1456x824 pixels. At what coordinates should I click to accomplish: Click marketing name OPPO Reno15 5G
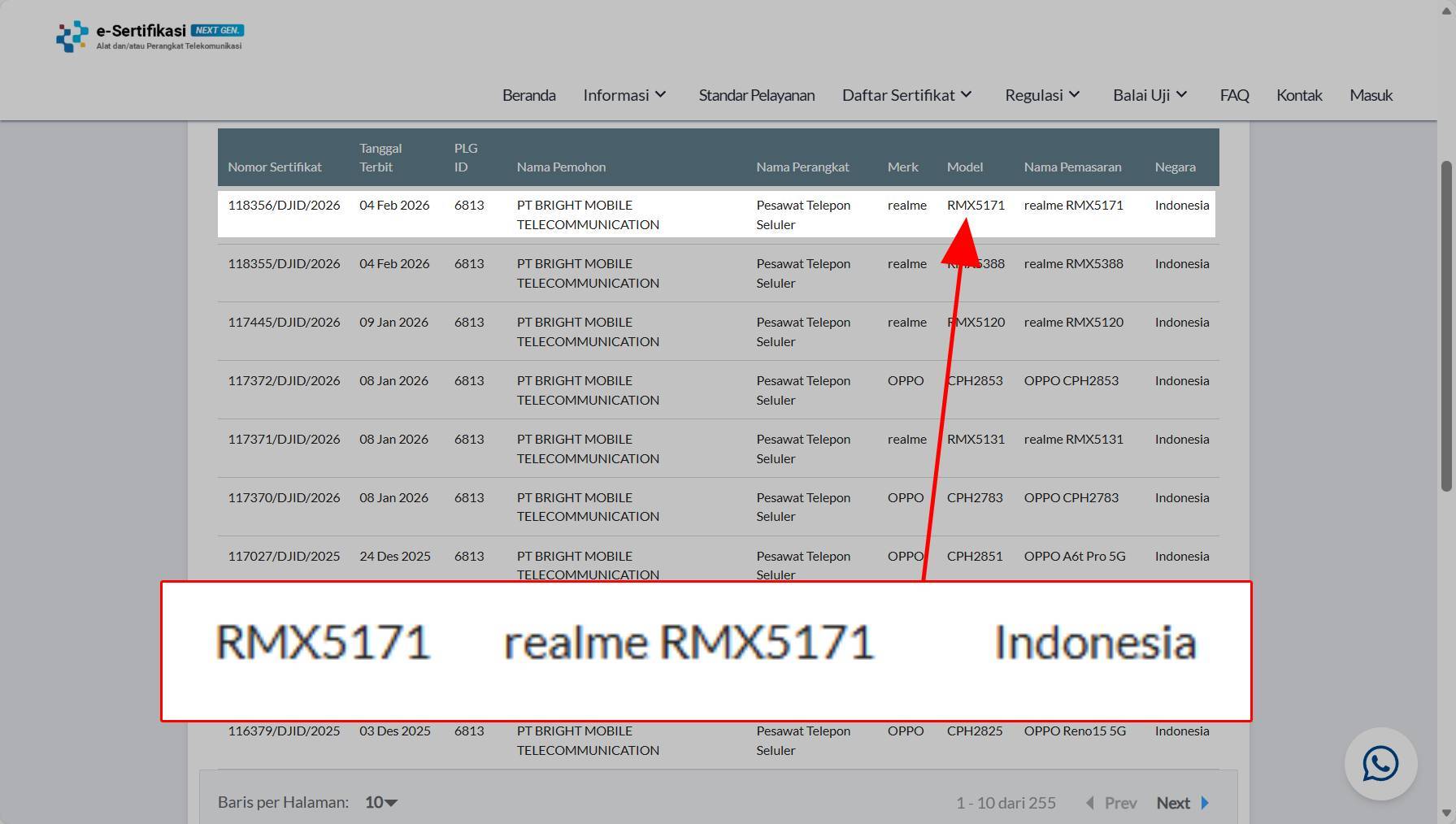[x=1075, y=731]
